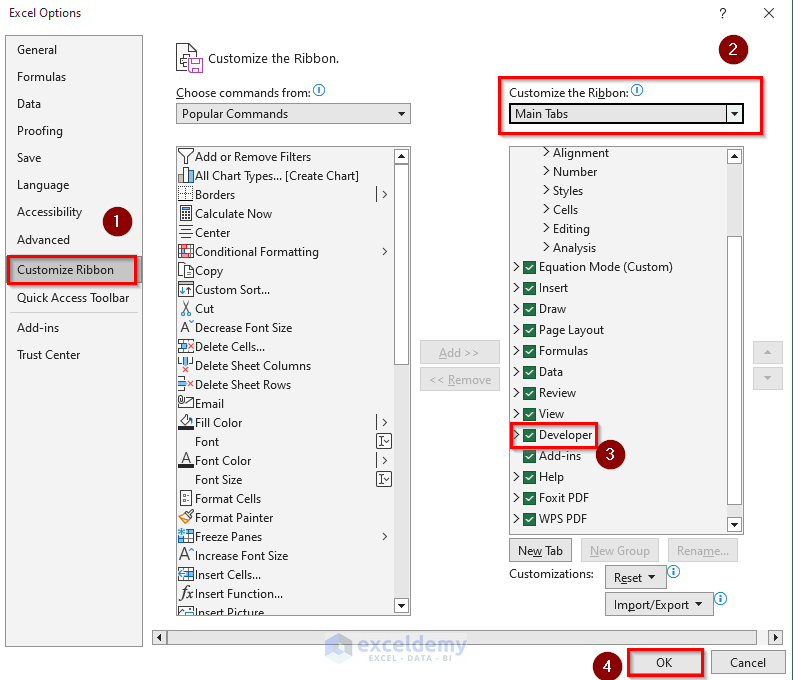Image resolution: width=793 pixels, height=680 pixels.
Task: Select the Cut scissors icon
Action: click(x=186, y=308)
